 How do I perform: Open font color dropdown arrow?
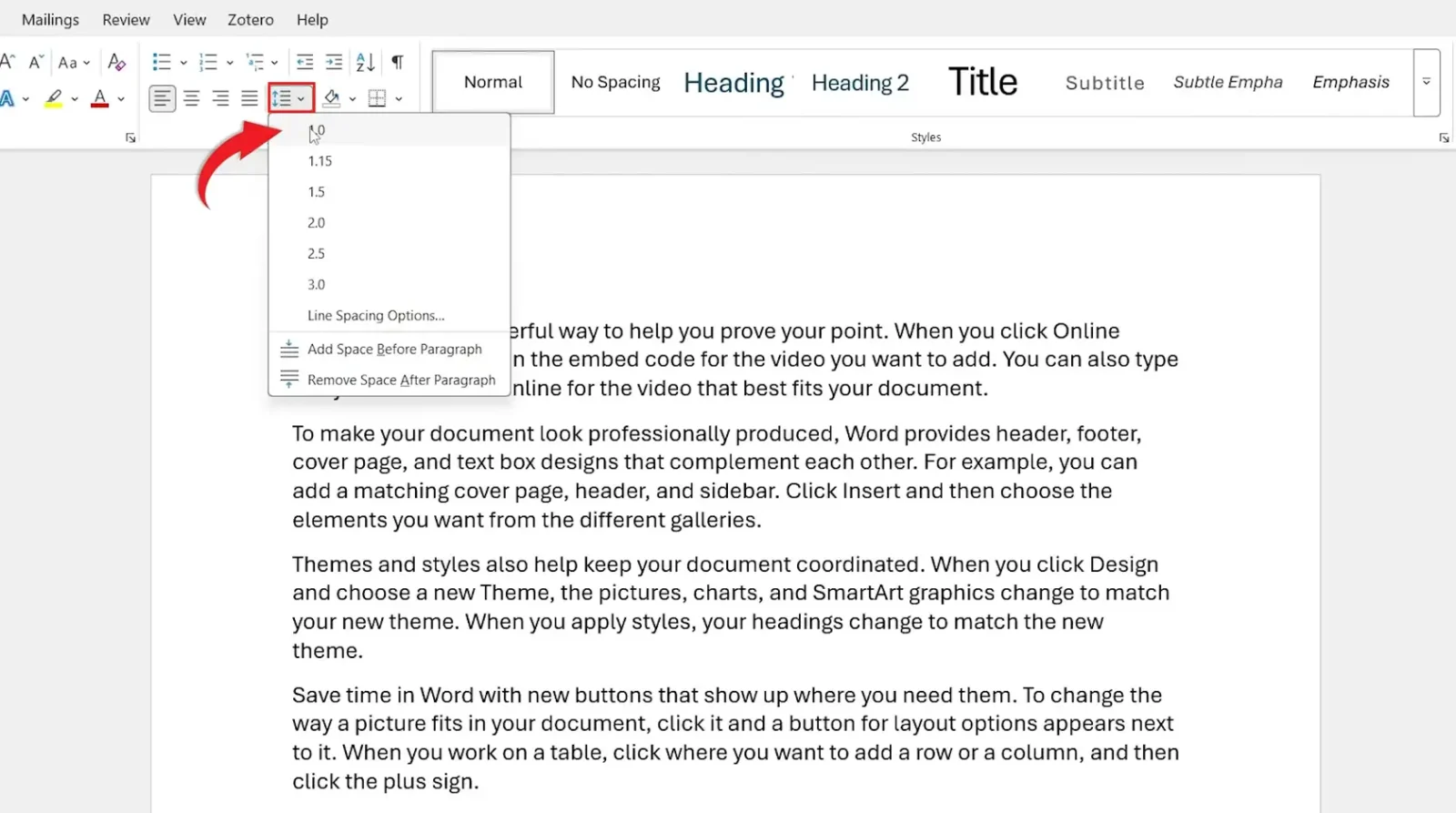point(121,99)
